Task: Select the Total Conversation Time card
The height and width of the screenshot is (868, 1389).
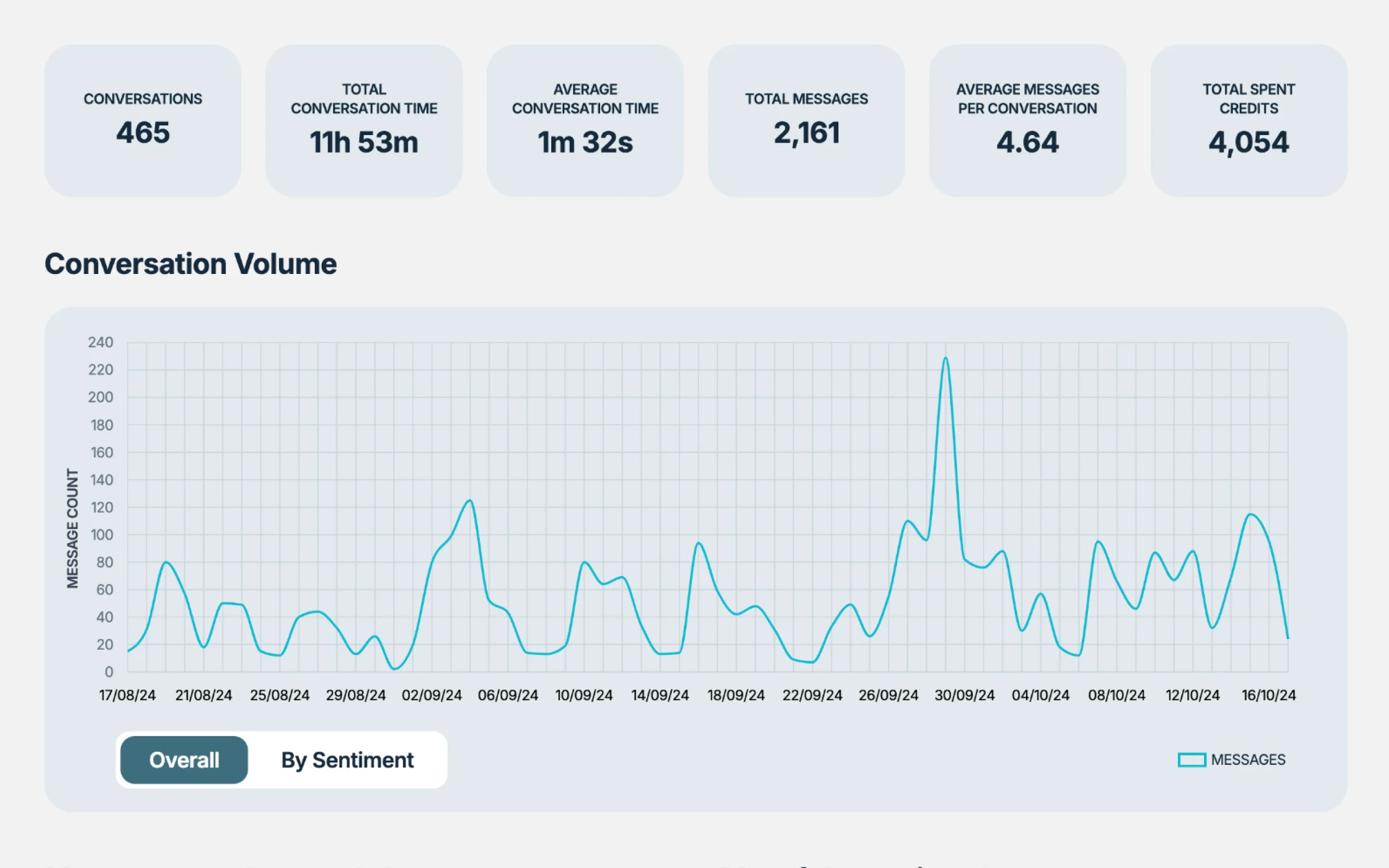Action: (x=364, y=119)
